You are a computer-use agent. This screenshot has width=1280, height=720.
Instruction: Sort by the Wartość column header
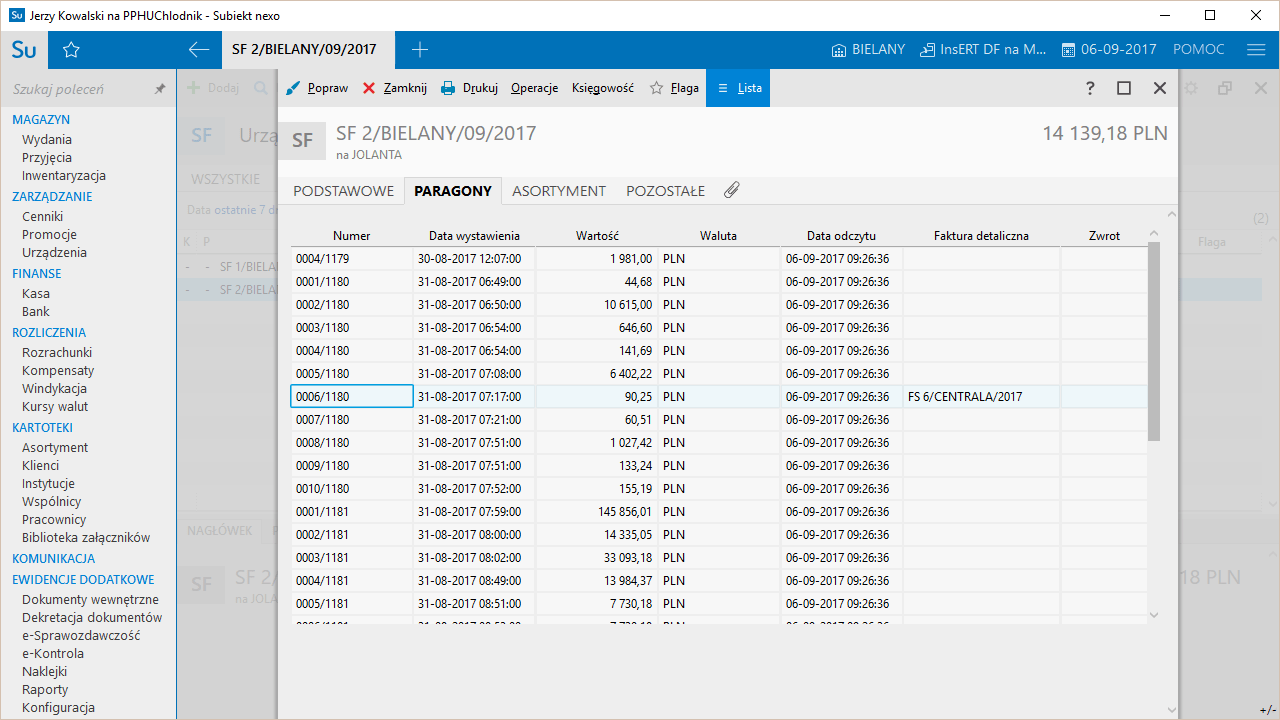pyautogui.click(x=597, y=236)
